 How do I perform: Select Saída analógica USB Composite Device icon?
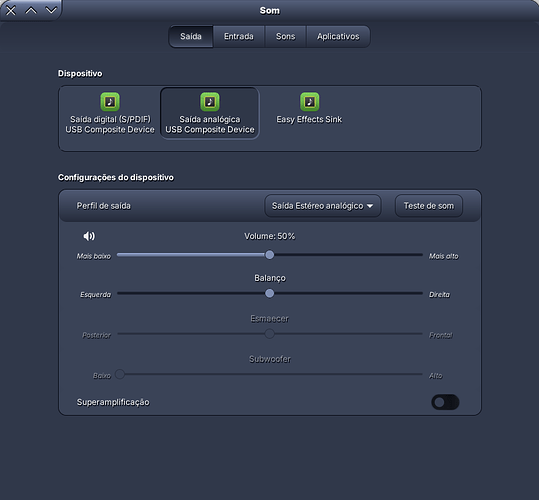point(210,102)
